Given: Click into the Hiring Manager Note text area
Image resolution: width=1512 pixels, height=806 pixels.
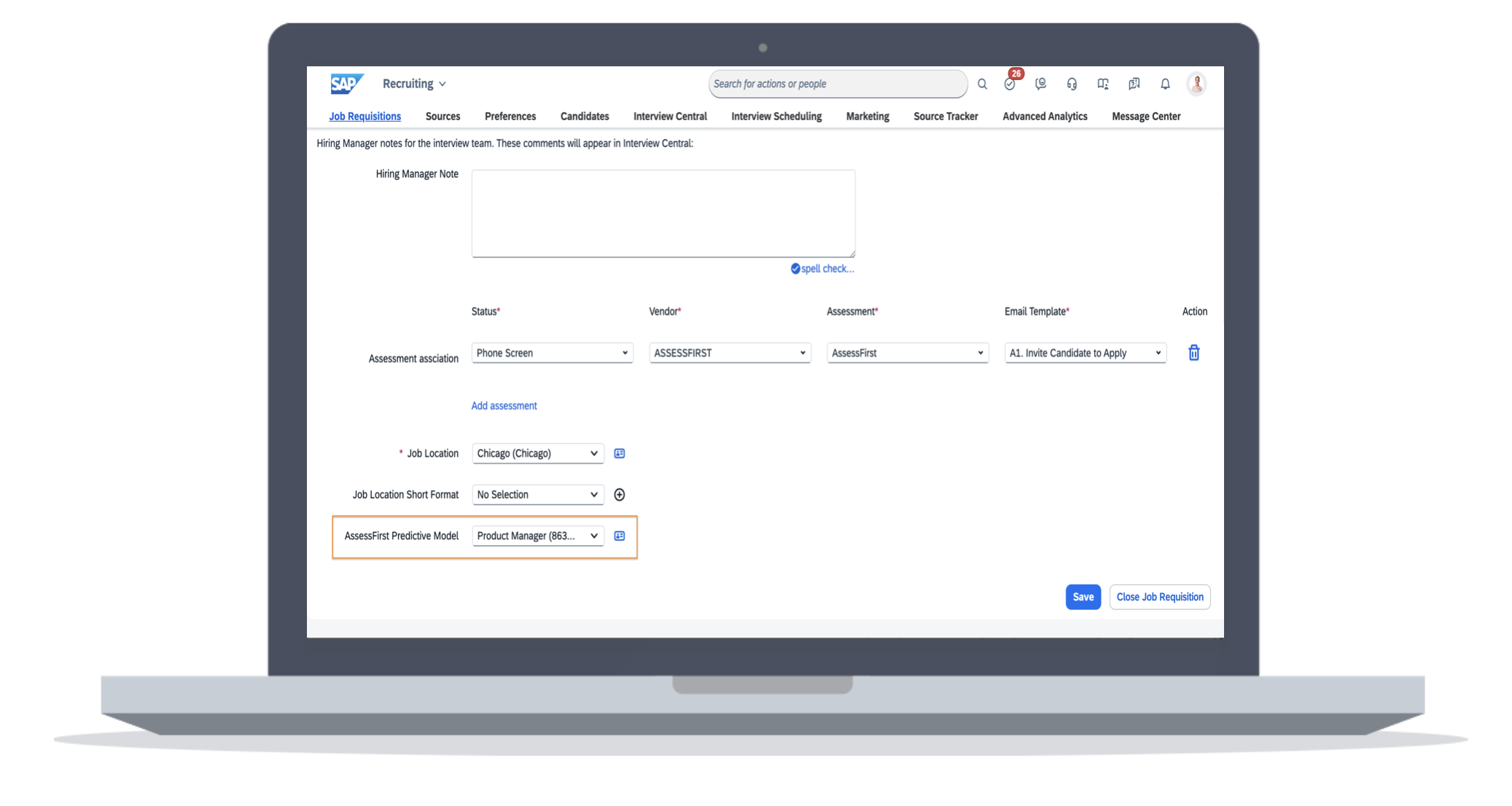Looking at the screenshot, I should tap(663, 213).
